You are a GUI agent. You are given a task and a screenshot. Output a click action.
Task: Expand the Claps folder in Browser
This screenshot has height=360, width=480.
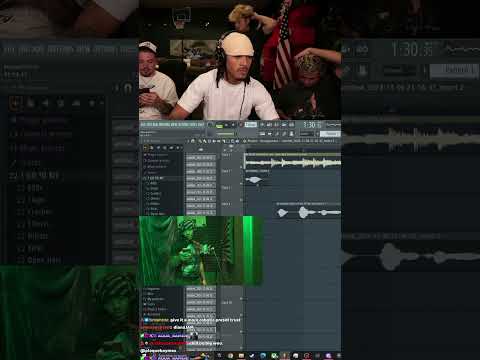coord(153,188)
